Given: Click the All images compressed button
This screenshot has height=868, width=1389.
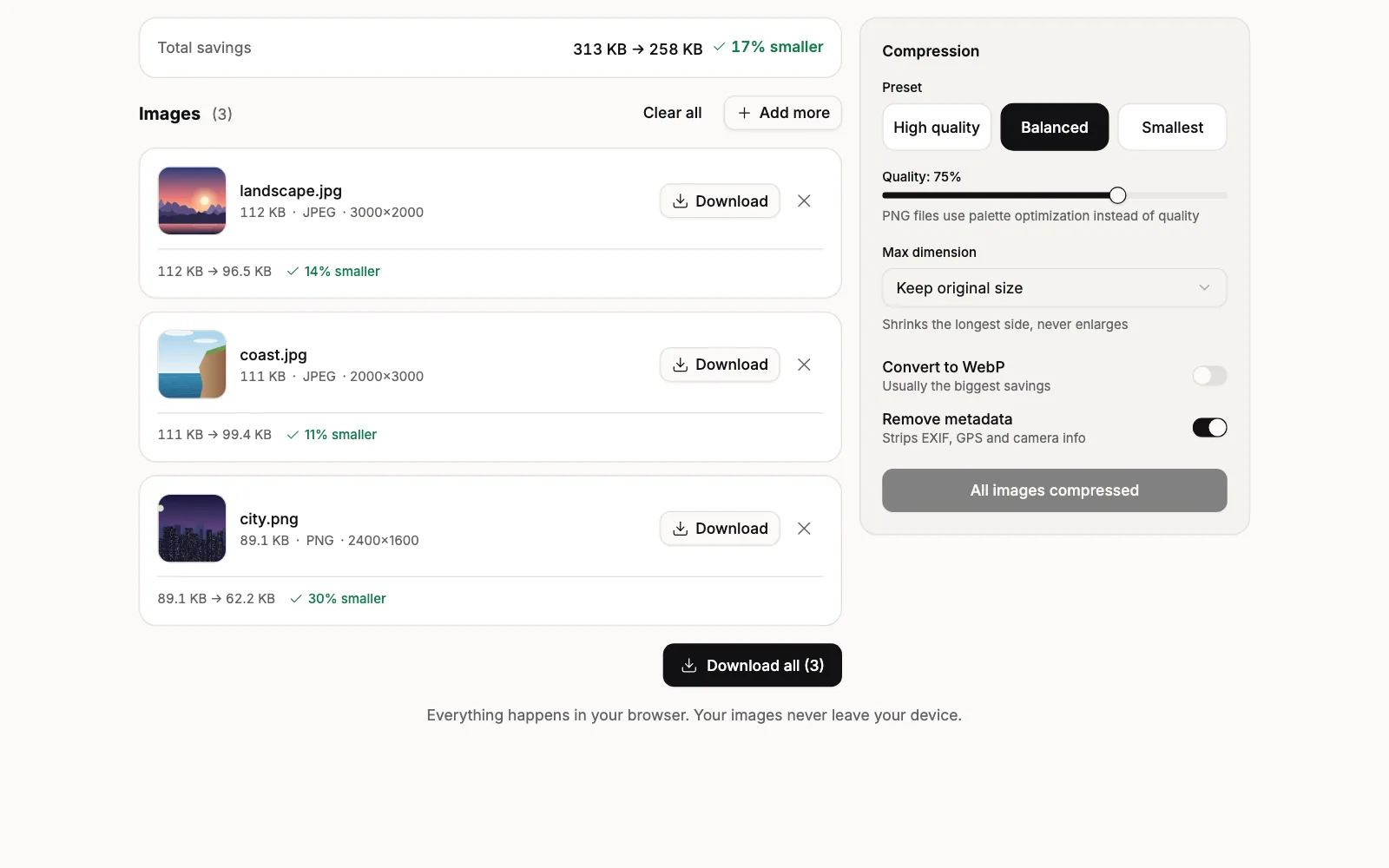Looking at the screenshot, I should pyautogui.click(x=1055, y=490).
